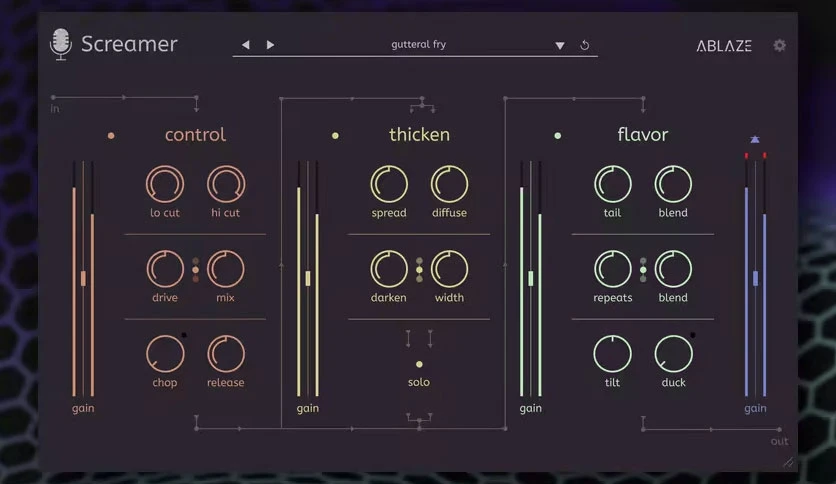Image resolution: width=836 pixels, height=484 pixels.
Task: Load the next preset with right arrow
Action: [x=270, y=45]
